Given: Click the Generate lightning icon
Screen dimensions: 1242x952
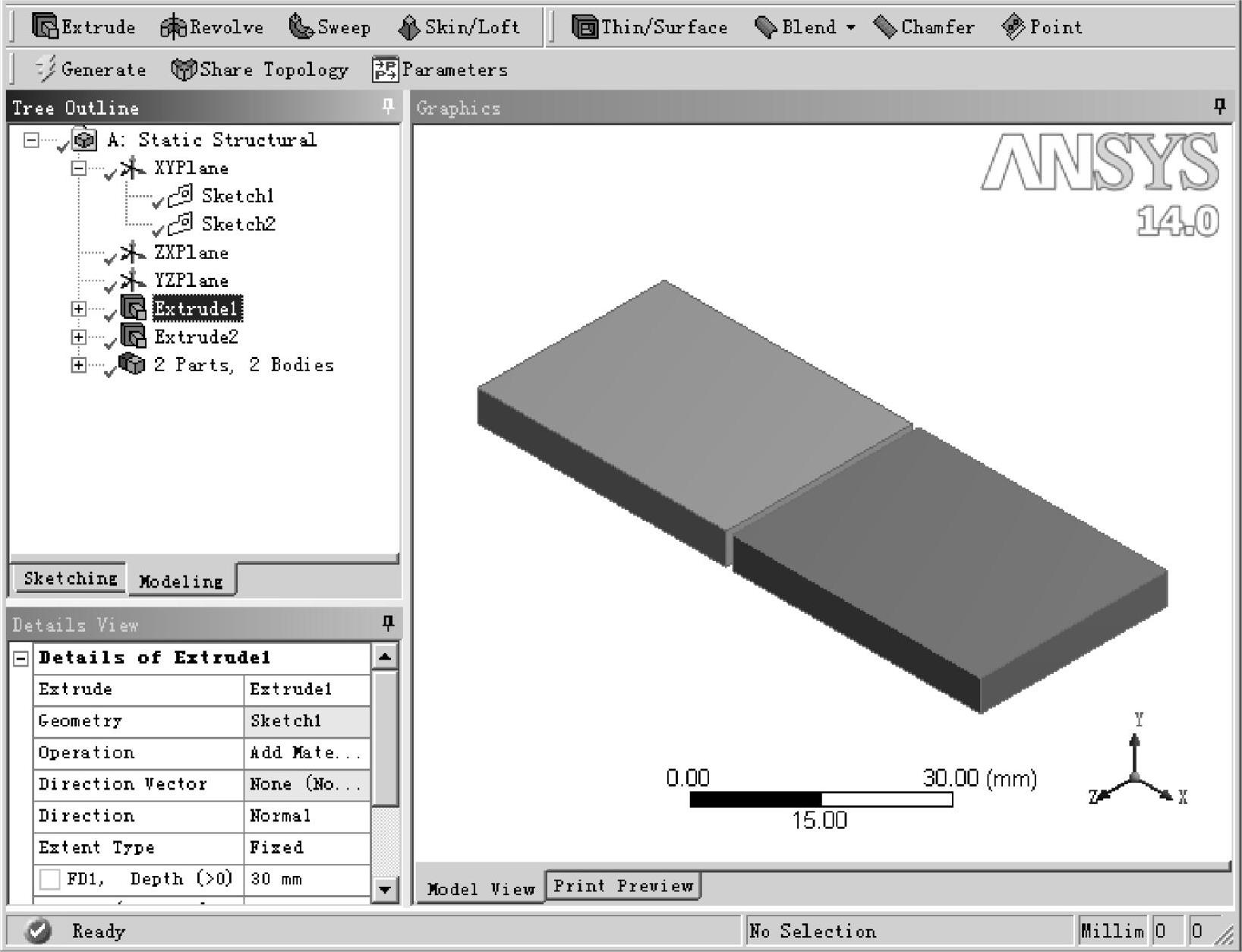Looking at the screenshot, I should 45,69.
